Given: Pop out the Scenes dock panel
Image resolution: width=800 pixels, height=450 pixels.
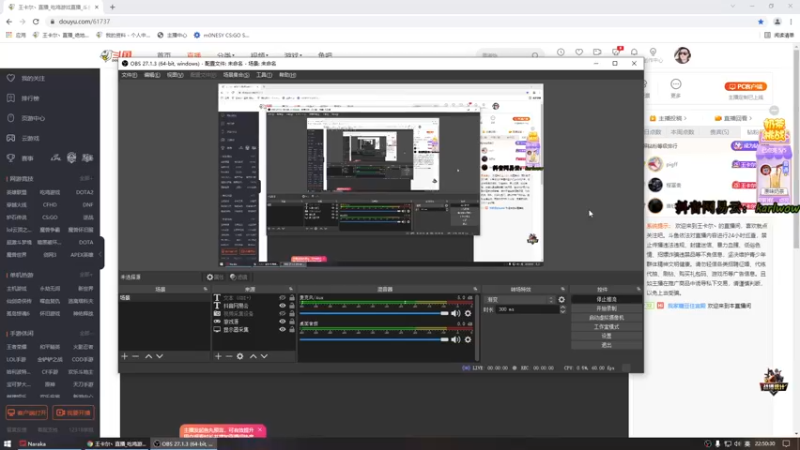Looking at the screenshot, I should (x=206, y=289).
